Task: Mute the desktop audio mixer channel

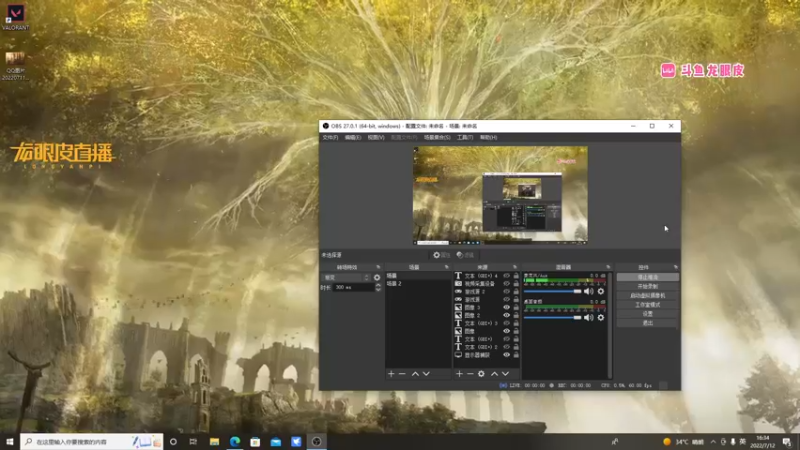Action: tap(588, 317)
